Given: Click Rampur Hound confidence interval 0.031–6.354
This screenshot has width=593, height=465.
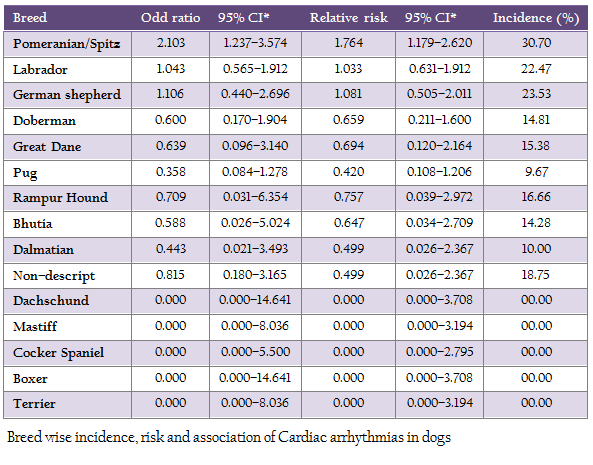Looking at the screenshot, I should 255,197.
